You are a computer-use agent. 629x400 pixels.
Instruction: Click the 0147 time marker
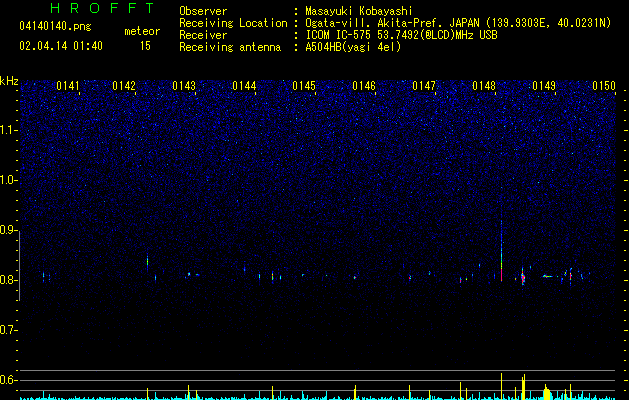tap(424, 86)
